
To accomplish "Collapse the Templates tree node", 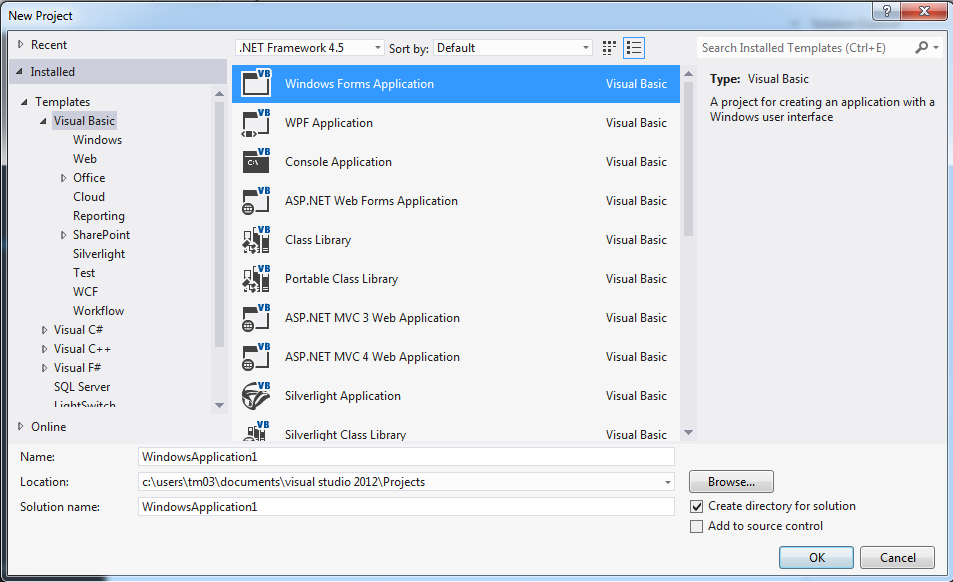I will pos(24,102).
